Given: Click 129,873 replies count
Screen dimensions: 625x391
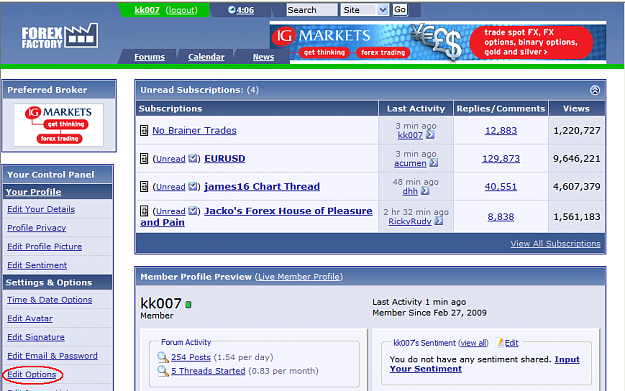Looking at the screenshot, I should tap(501, 159).
